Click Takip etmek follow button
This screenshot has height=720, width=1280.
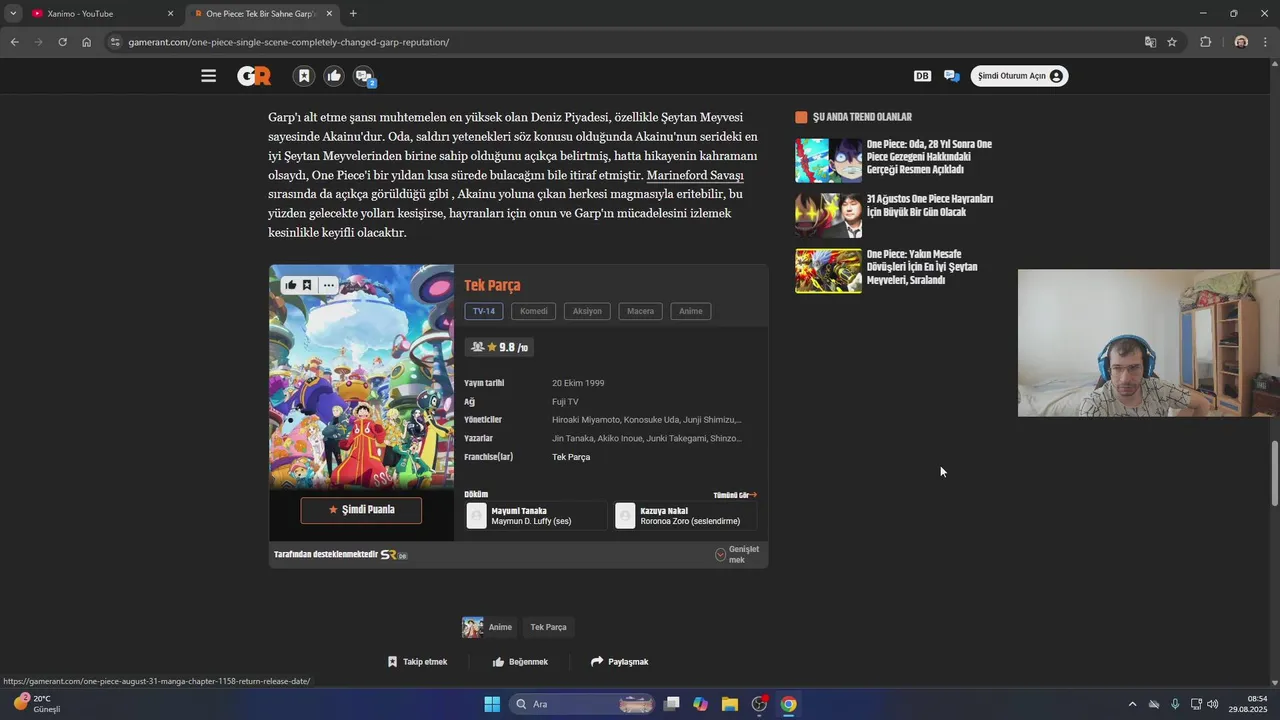click(x=417, y=662)
